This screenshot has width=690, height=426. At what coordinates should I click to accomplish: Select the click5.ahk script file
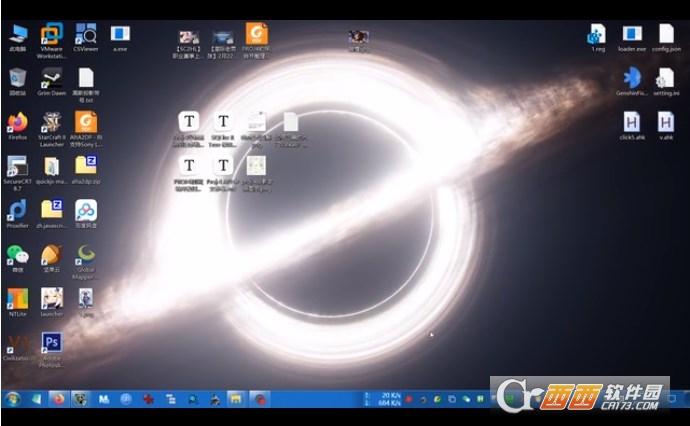632,126
